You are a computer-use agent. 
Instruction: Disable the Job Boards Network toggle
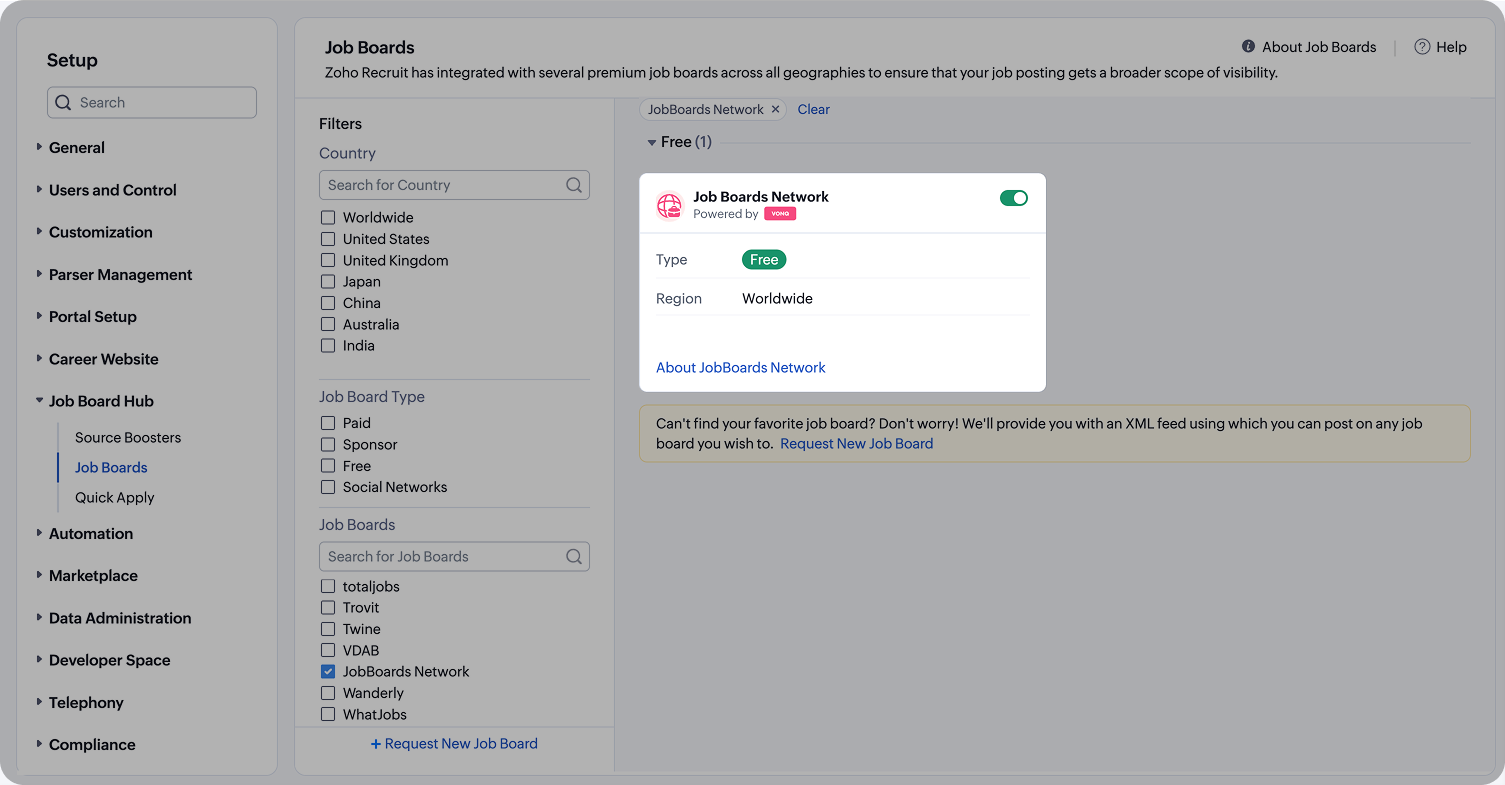tap(1014, 198)
